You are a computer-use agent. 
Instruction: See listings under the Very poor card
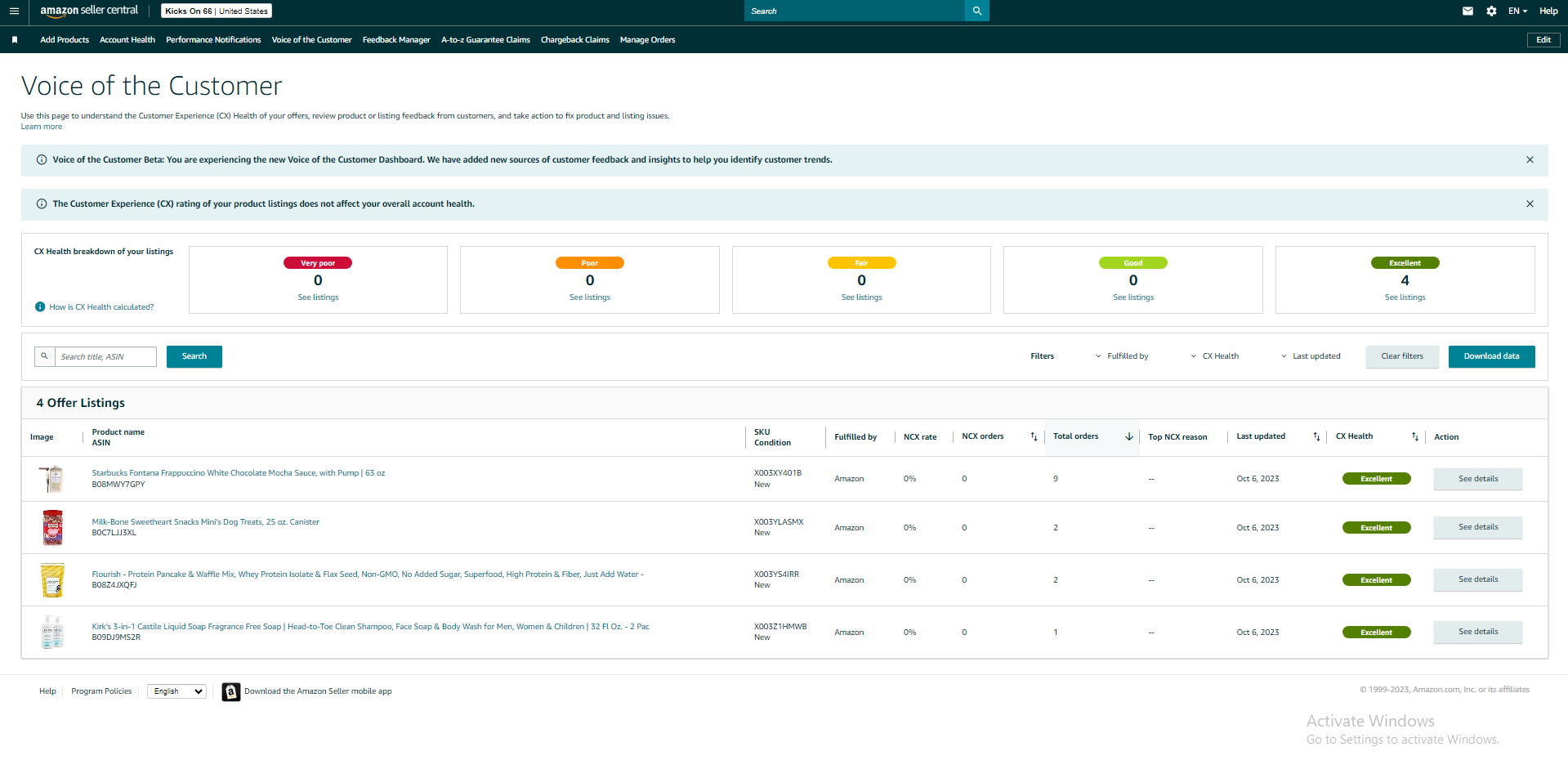pyautogui.click(x=318, y=297)
